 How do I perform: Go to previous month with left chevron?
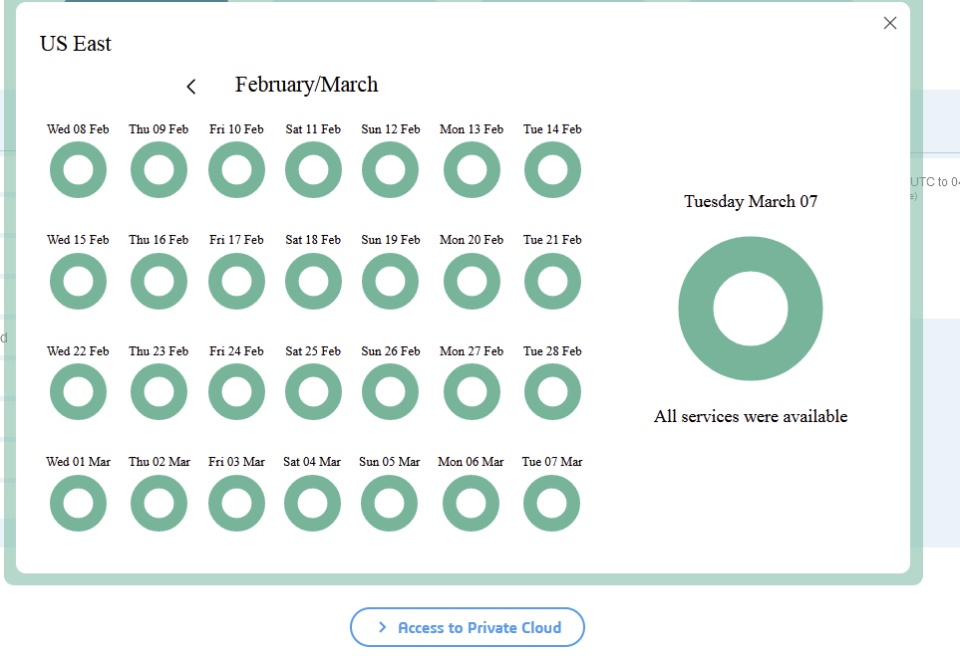pyautogui.click(x=191, y=87)
